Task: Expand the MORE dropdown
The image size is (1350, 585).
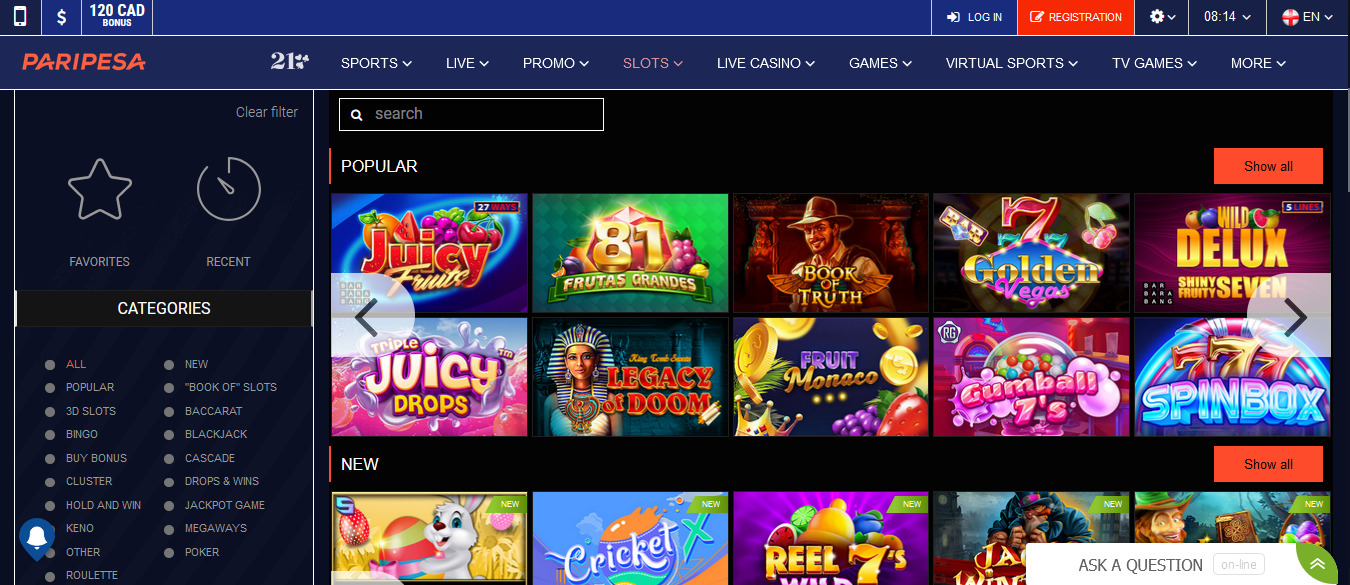Action: tap(1258, 63)
